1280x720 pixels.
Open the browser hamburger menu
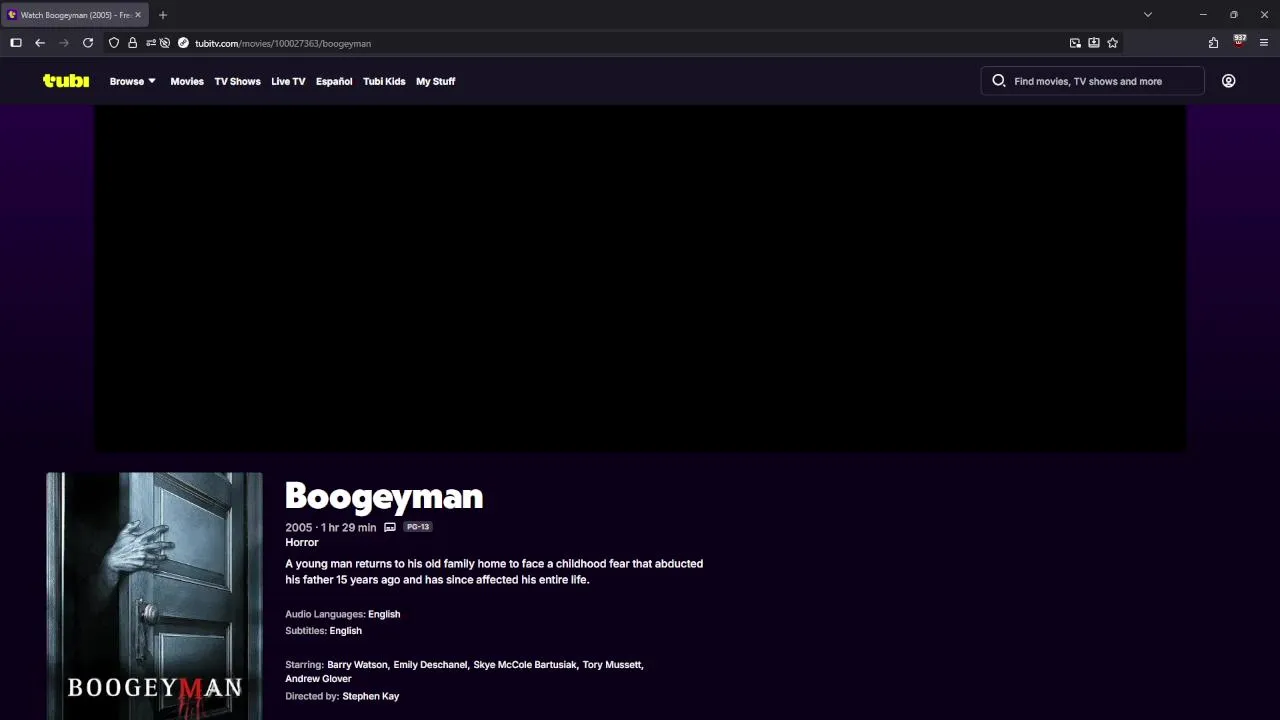[x=1264, y=43]
